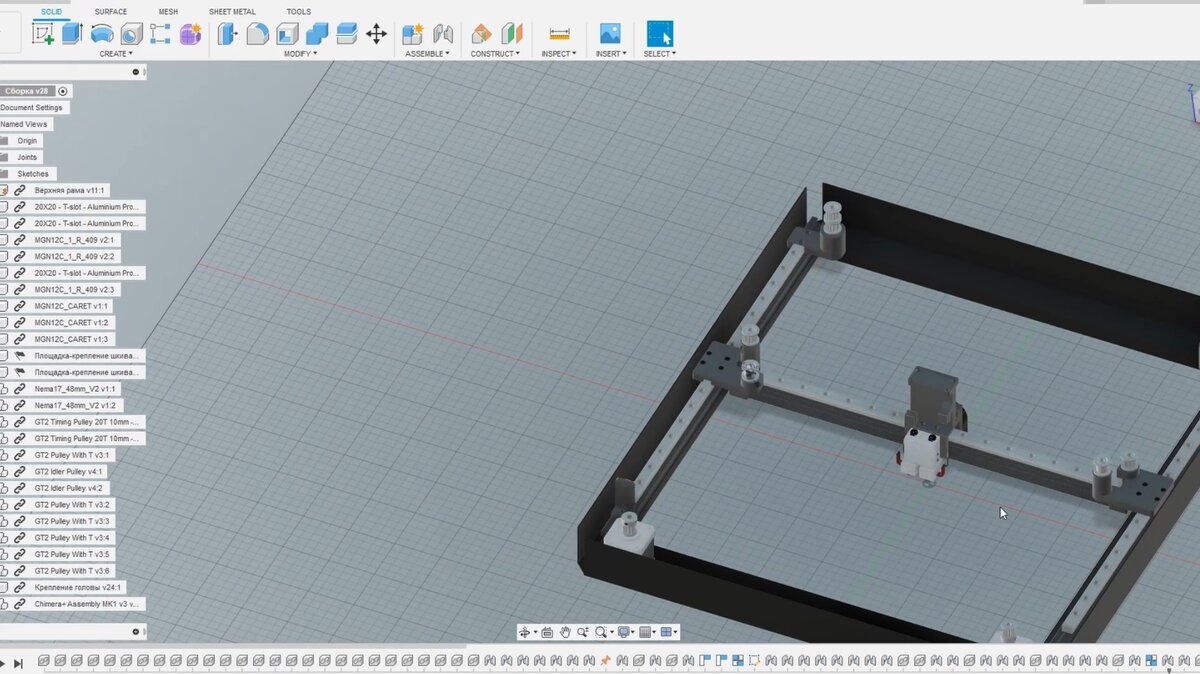Create a New Component from Assemble group
This screenshot has width=1200, height=674.
click(413, 34)
